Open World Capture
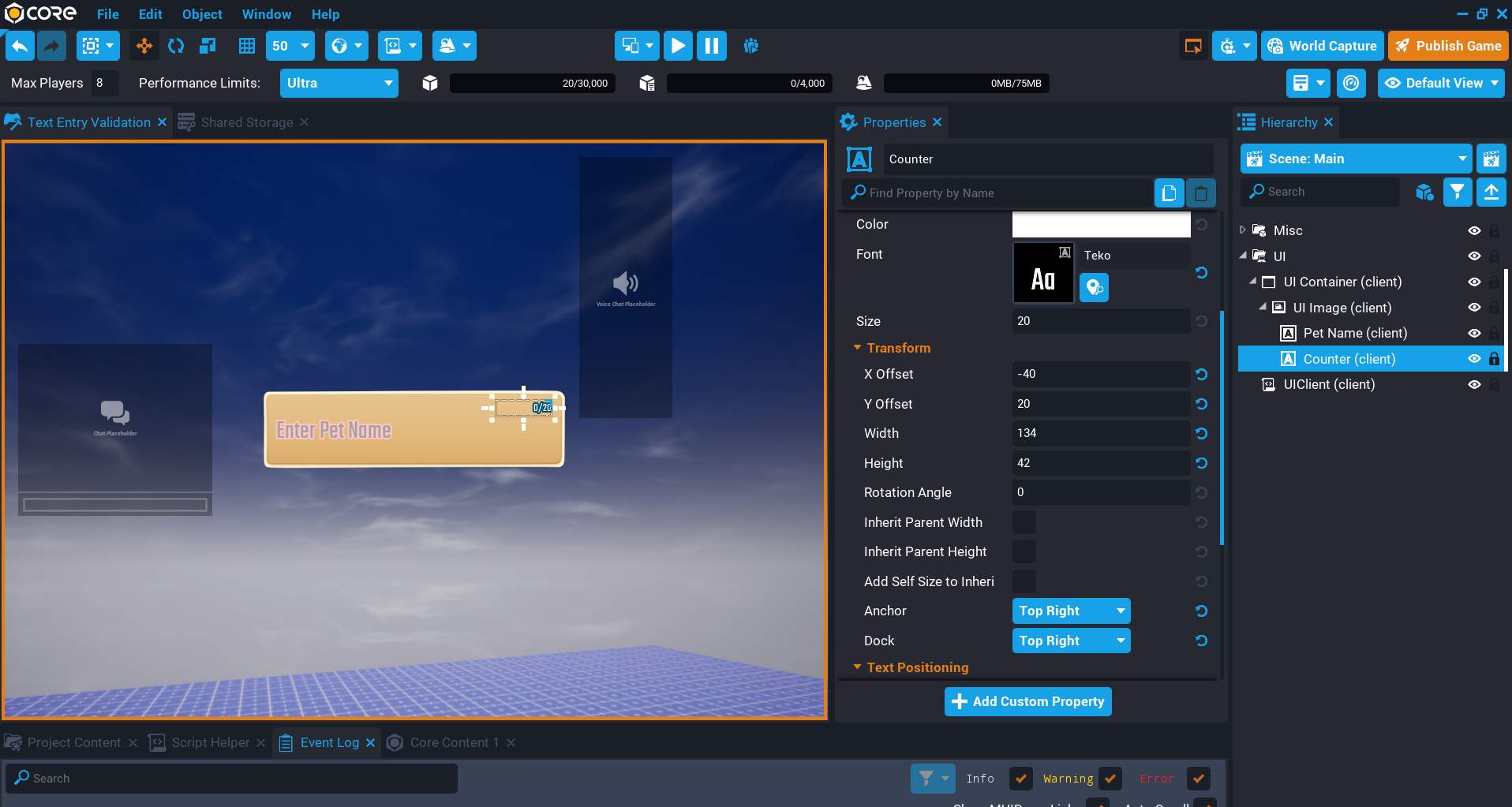 tap(1322, 46)
